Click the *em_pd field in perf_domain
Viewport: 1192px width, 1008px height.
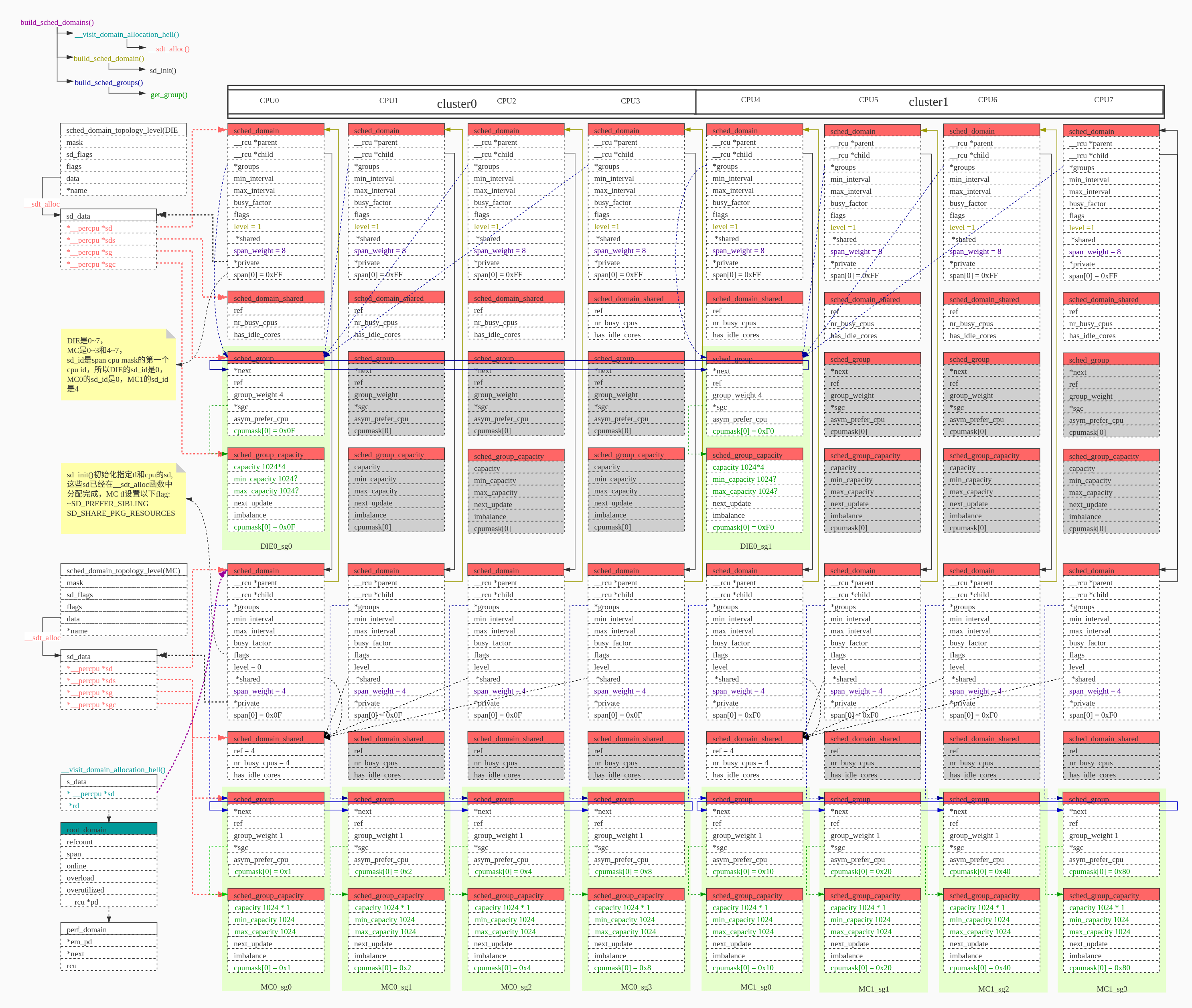coord(79,942)
